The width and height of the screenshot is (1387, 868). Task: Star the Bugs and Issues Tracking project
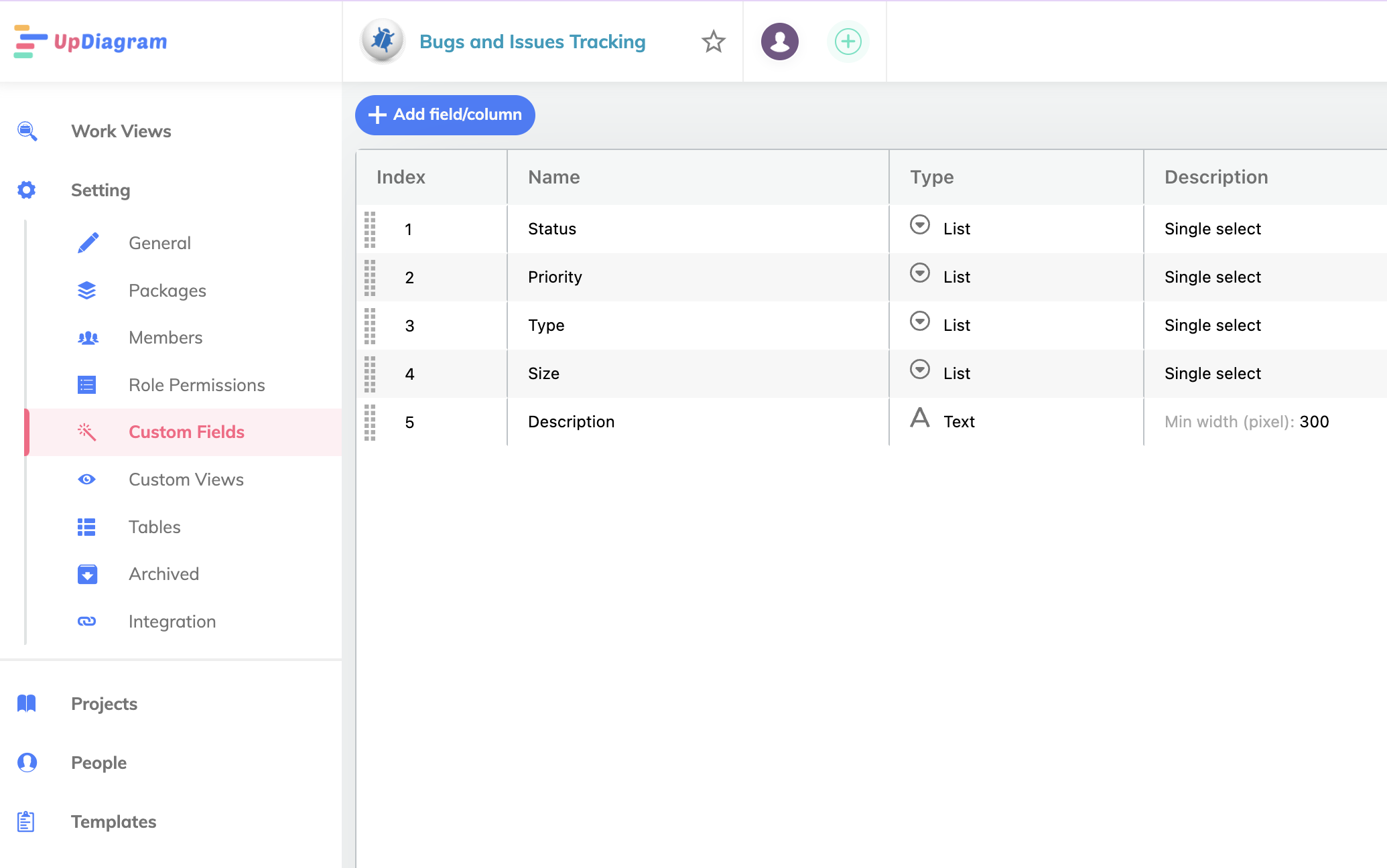[714, 42]
